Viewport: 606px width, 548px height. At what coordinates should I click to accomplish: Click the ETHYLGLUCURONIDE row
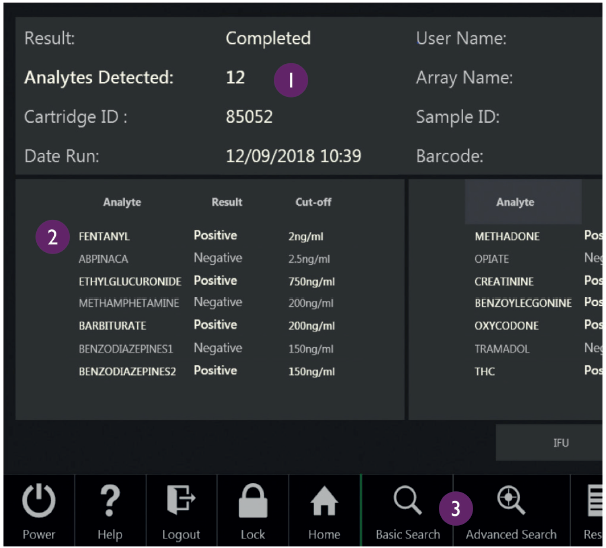[207, 281]
